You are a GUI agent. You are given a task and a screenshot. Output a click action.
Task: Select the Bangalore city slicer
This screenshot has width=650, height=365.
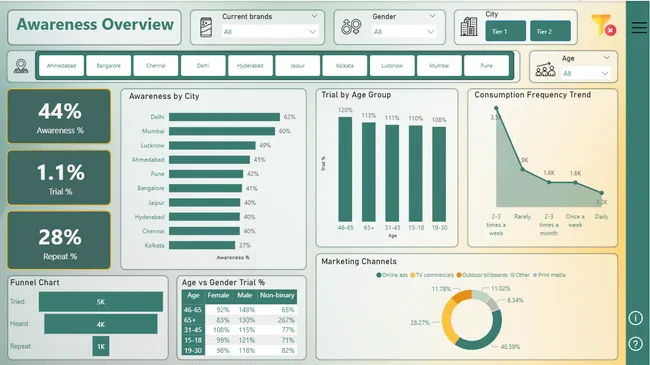coord(109,66)
